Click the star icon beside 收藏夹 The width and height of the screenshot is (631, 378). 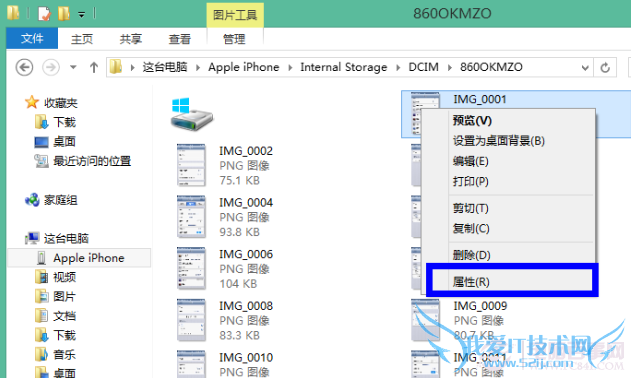[32, 102]
